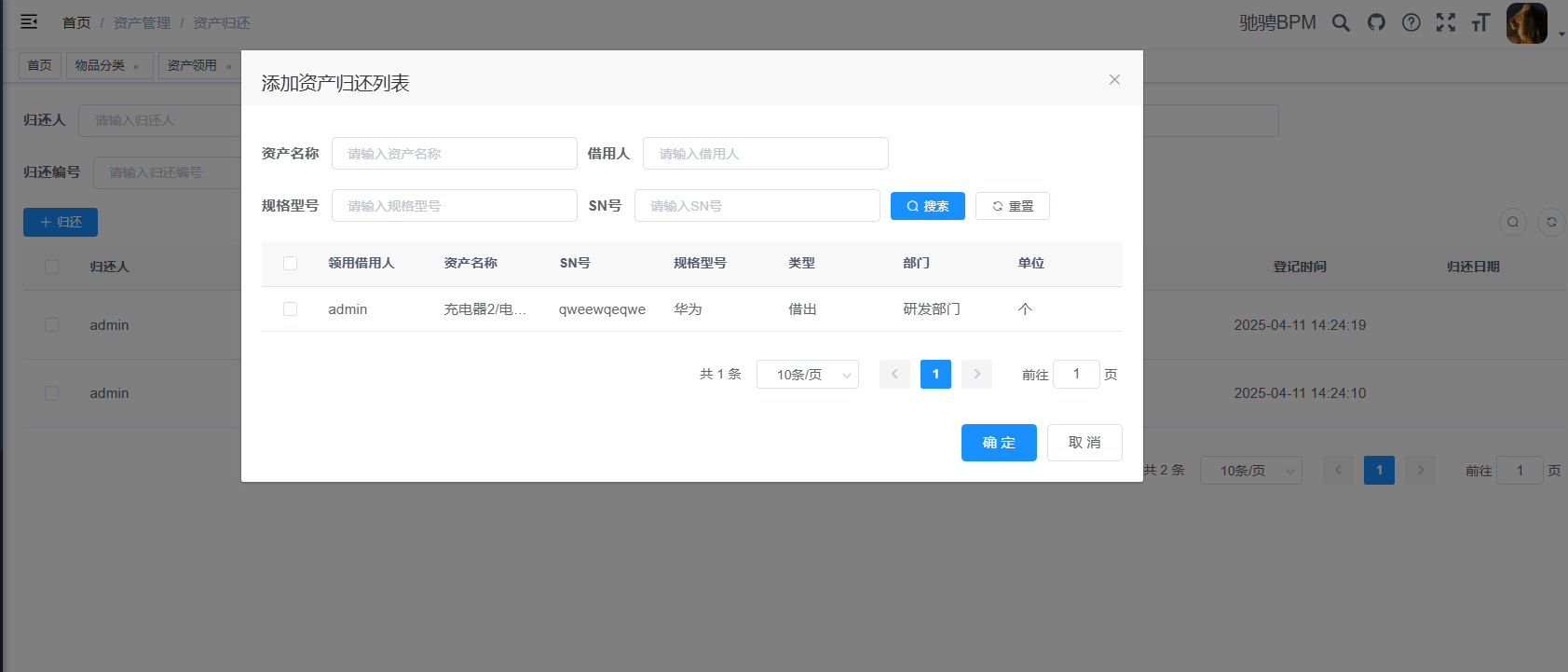Go to next page in dialog pagination
The image size is (1568, 672).
[x=976, y=374]
